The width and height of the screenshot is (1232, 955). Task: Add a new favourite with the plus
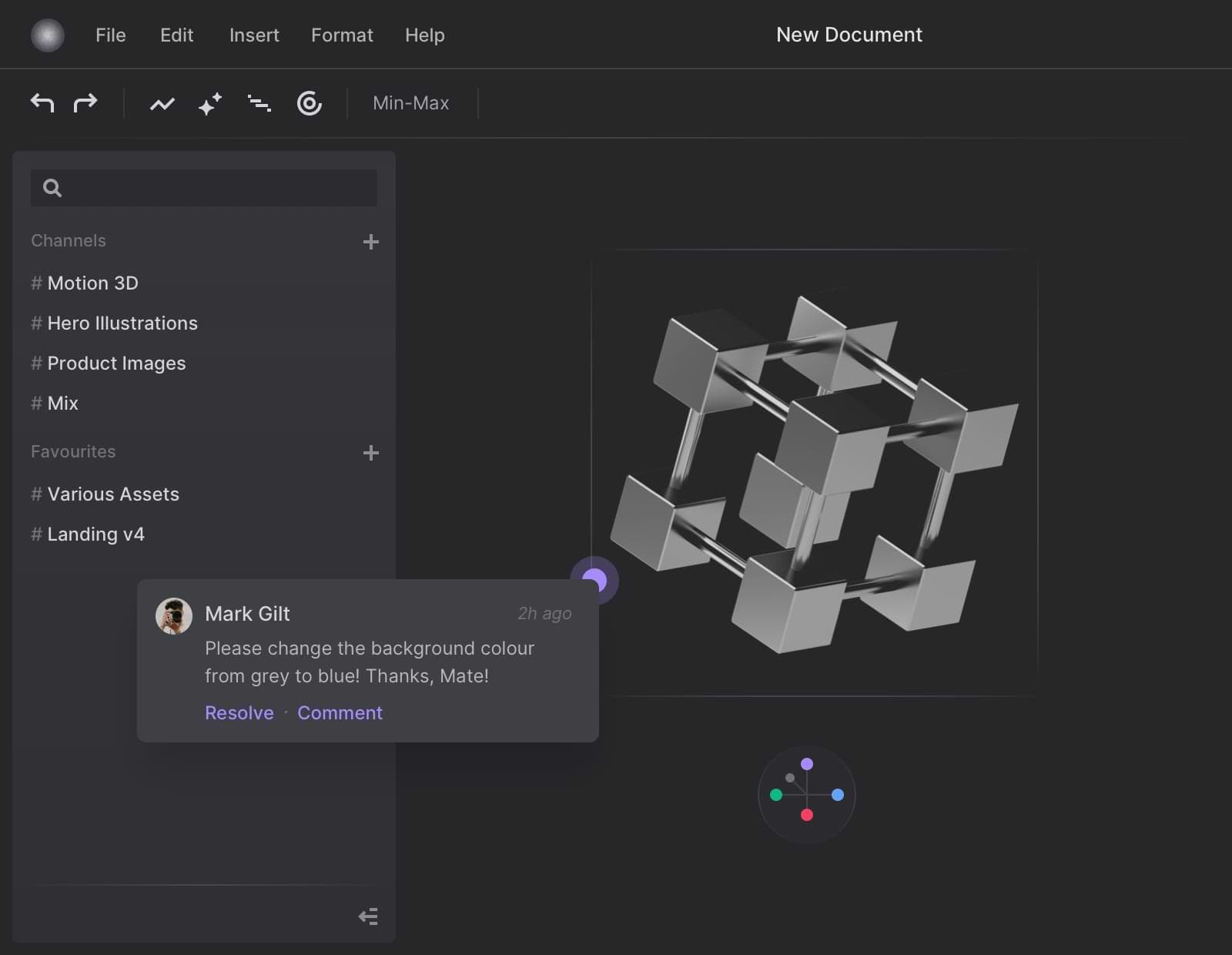371,453
